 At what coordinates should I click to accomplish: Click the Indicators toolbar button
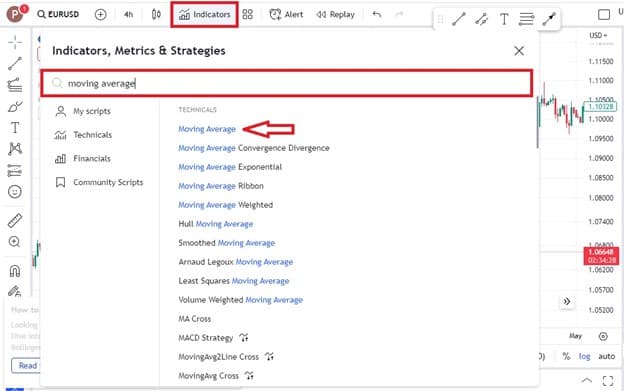pyautogui.click(x=205, y=15)
